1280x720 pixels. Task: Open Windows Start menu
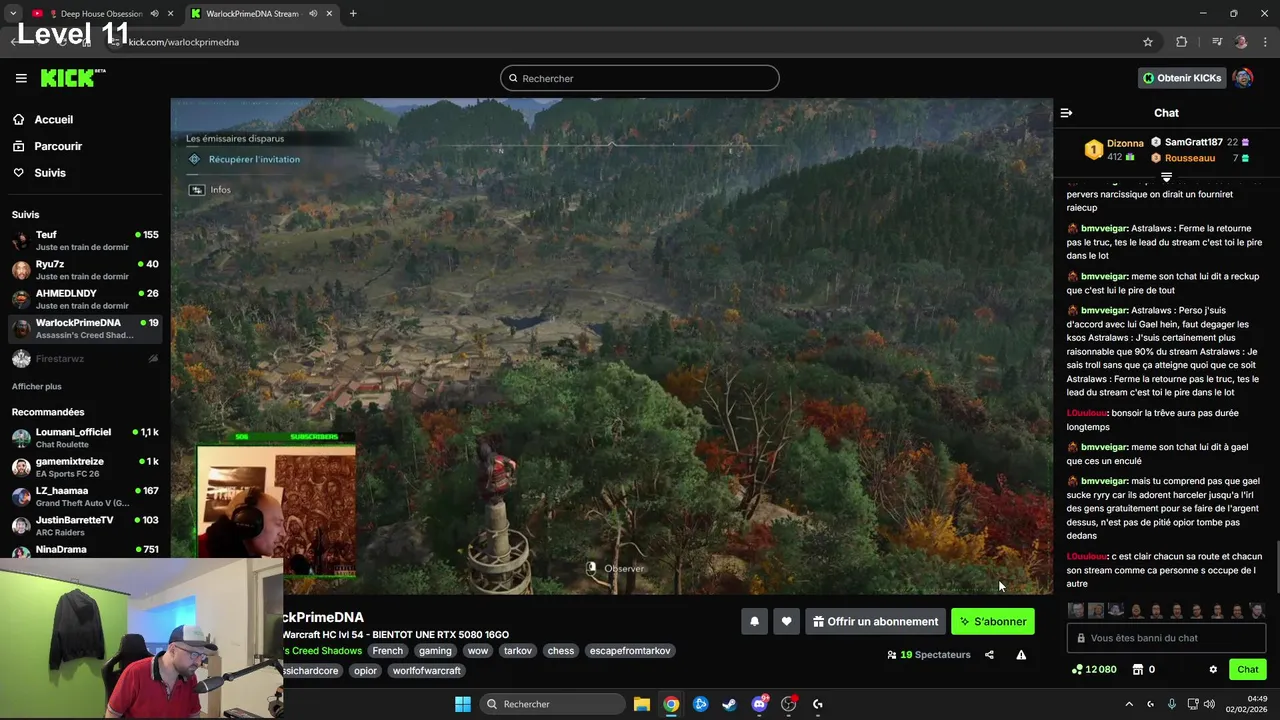coord(463,704)
